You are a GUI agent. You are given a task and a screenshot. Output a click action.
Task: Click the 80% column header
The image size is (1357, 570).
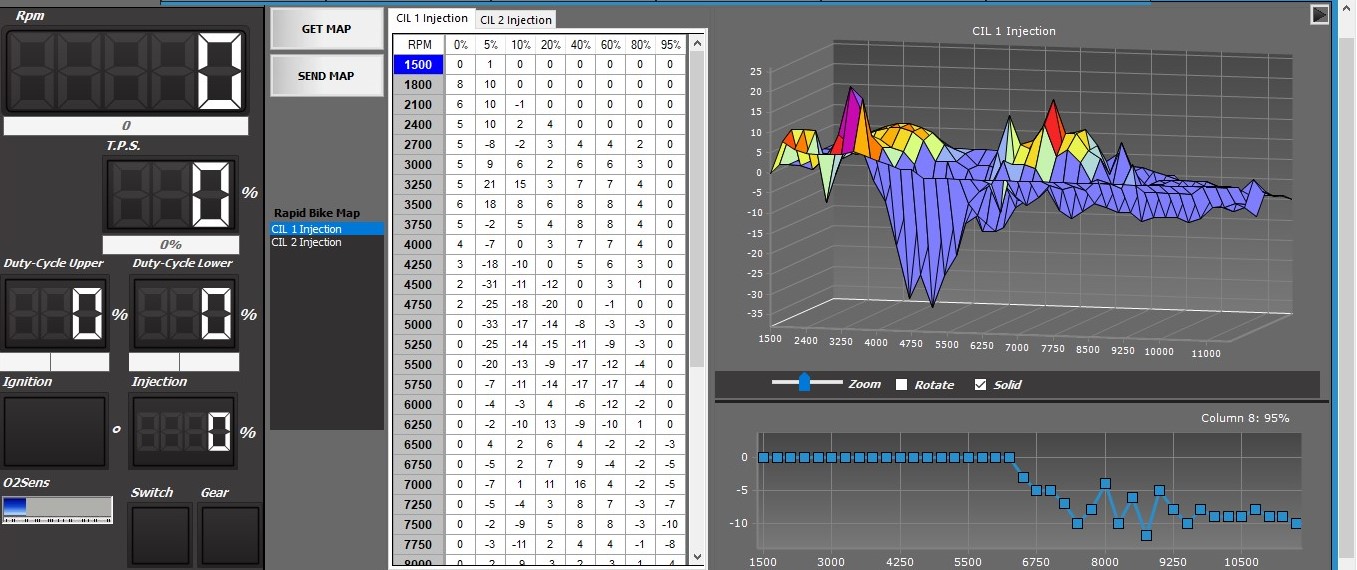(640, 44)
